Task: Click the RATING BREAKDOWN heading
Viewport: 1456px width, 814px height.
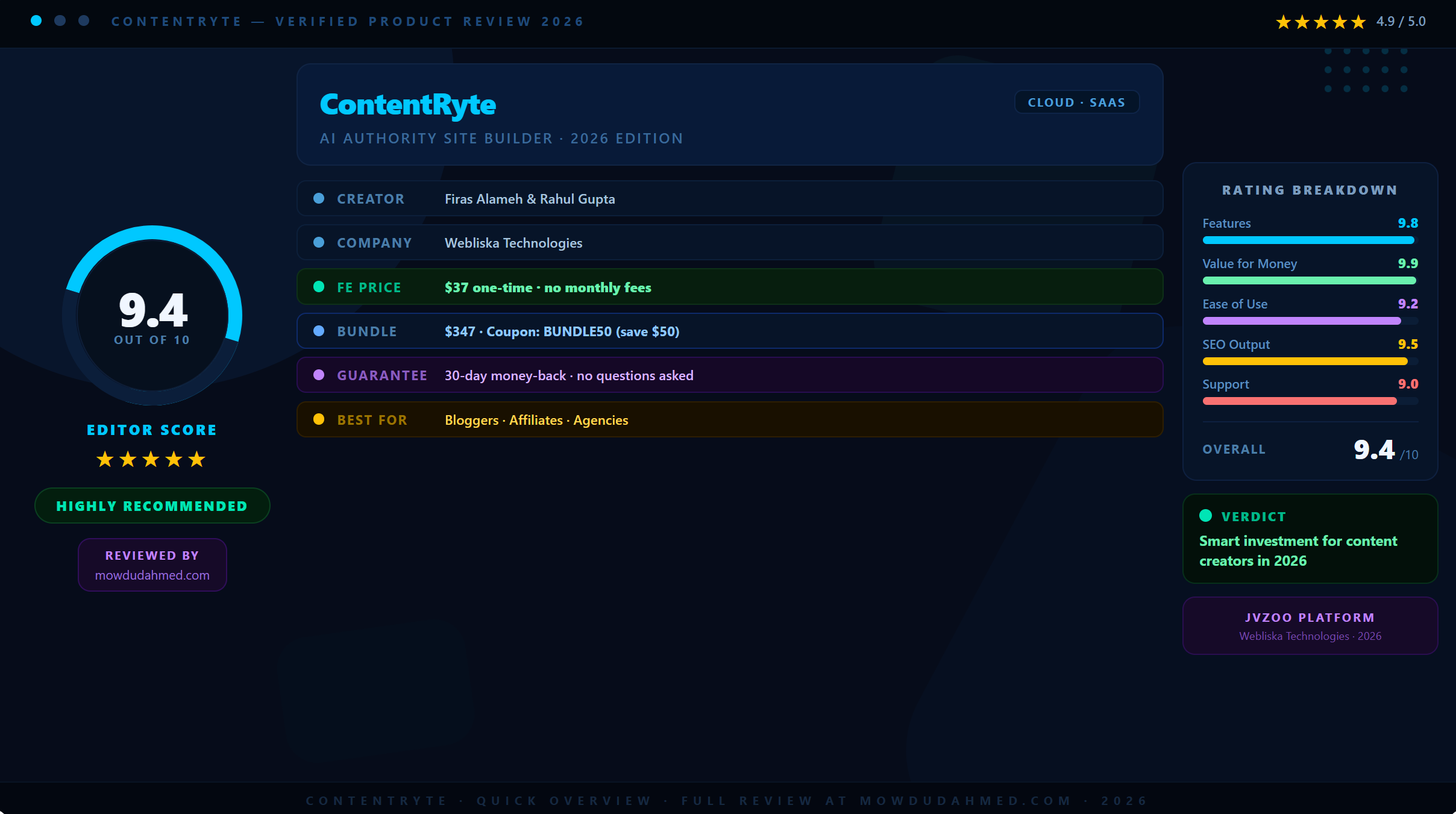Action: click(1310, 190)
